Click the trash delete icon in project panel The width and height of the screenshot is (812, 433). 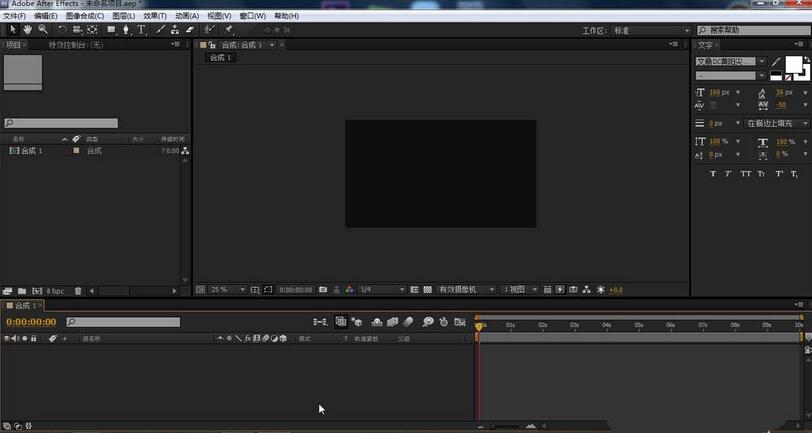coord(78,291)
